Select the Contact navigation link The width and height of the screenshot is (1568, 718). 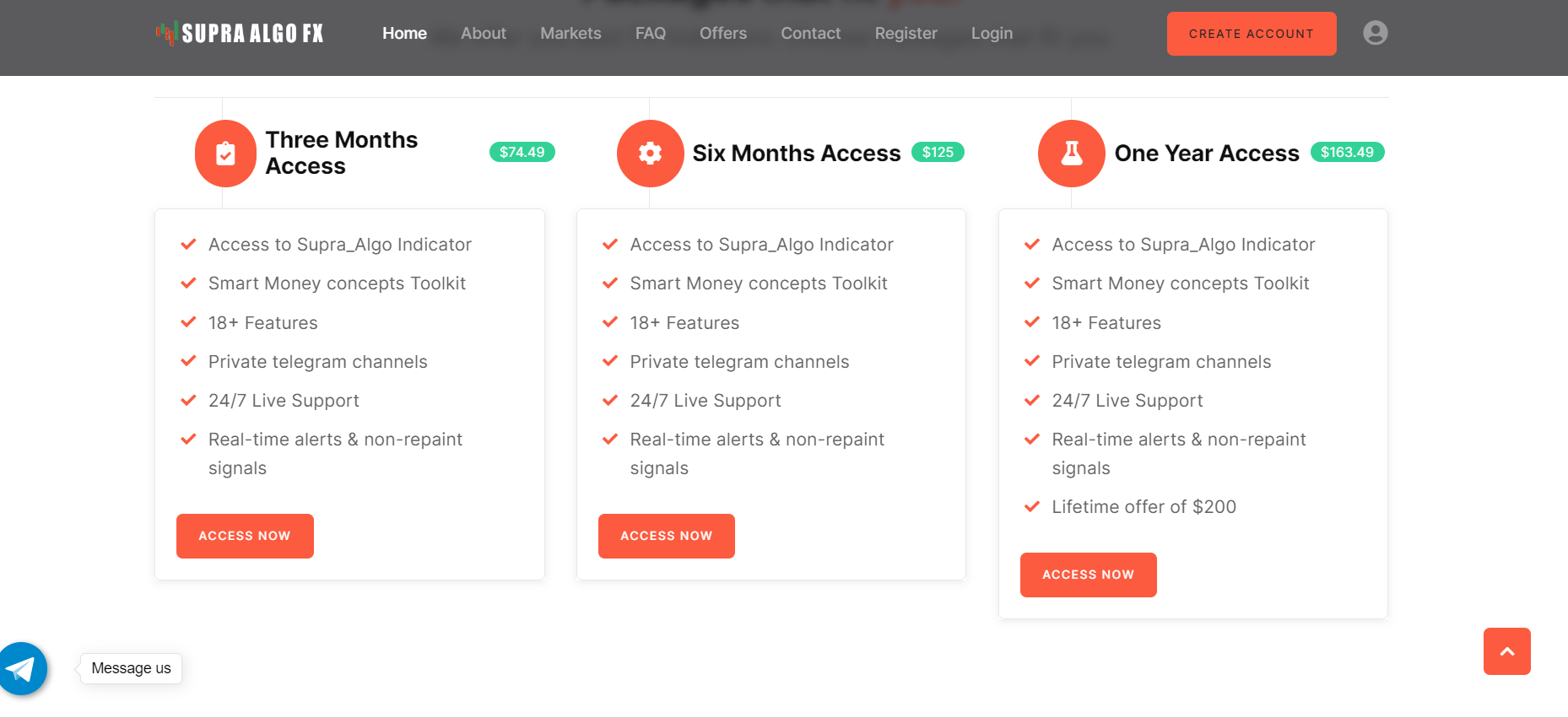pyautogui.click(x=810, y=34)
